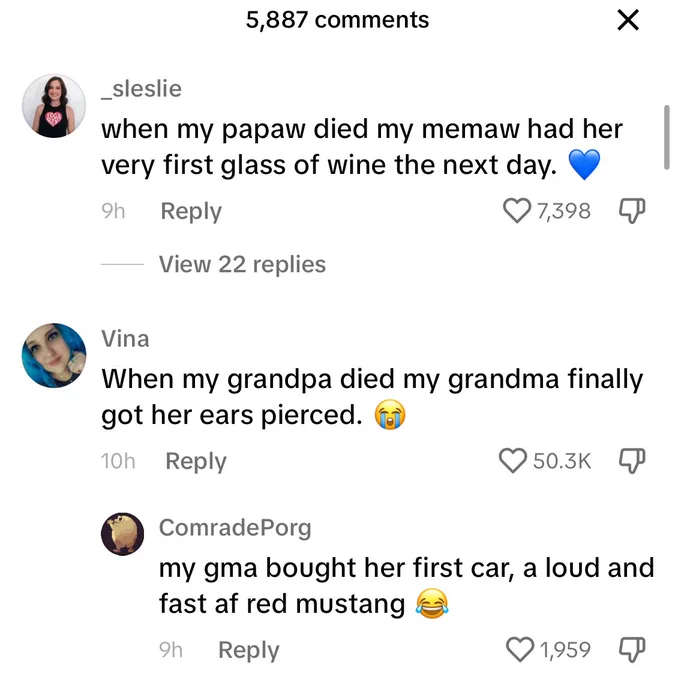Viewport: 675px width, 680px height.
Task: Visit _sleslie username profile
Action: pos(141,89)
